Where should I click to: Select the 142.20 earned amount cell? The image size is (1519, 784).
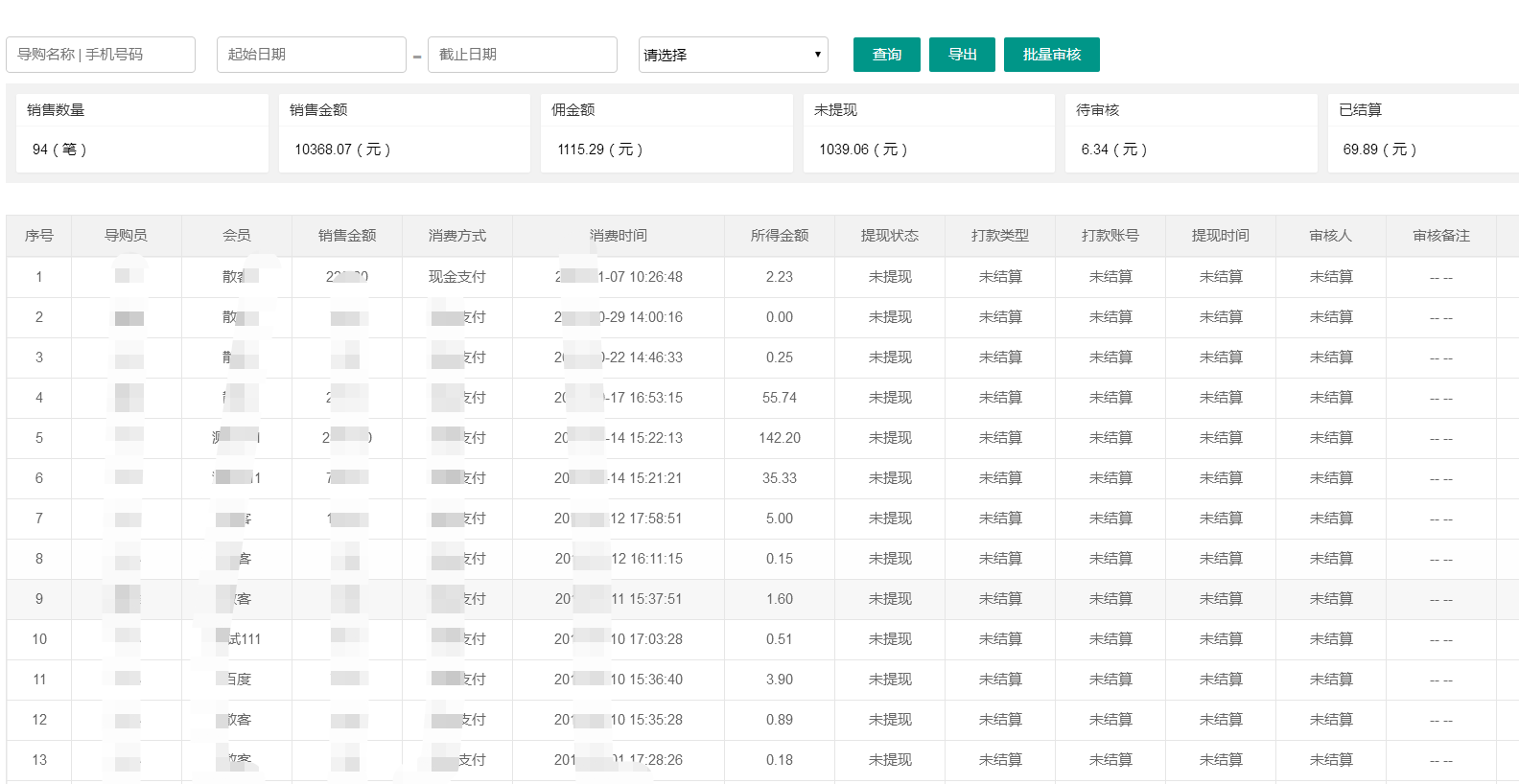[x=780, y=438]
